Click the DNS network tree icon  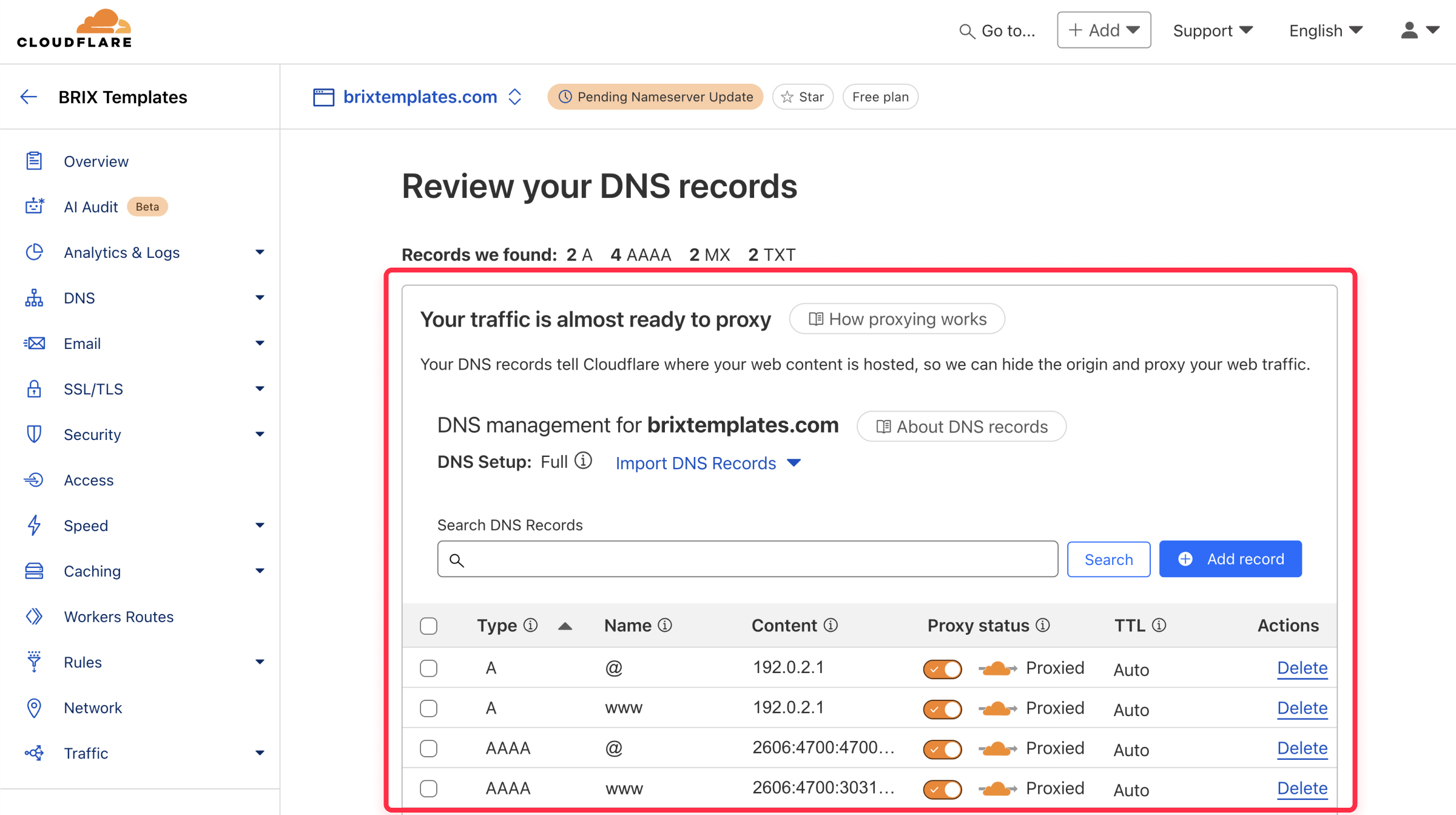point(34,297)
